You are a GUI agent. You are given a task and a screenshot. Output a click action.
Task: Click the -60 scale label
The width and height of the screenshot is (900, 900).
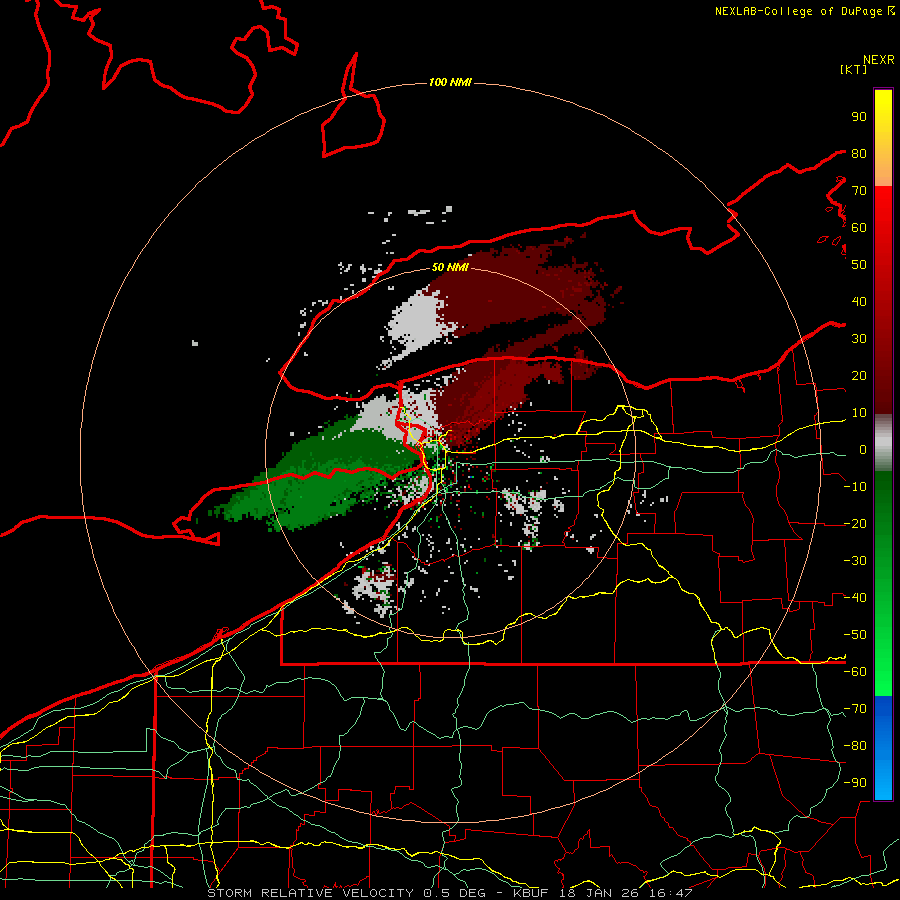coord(855,672)
